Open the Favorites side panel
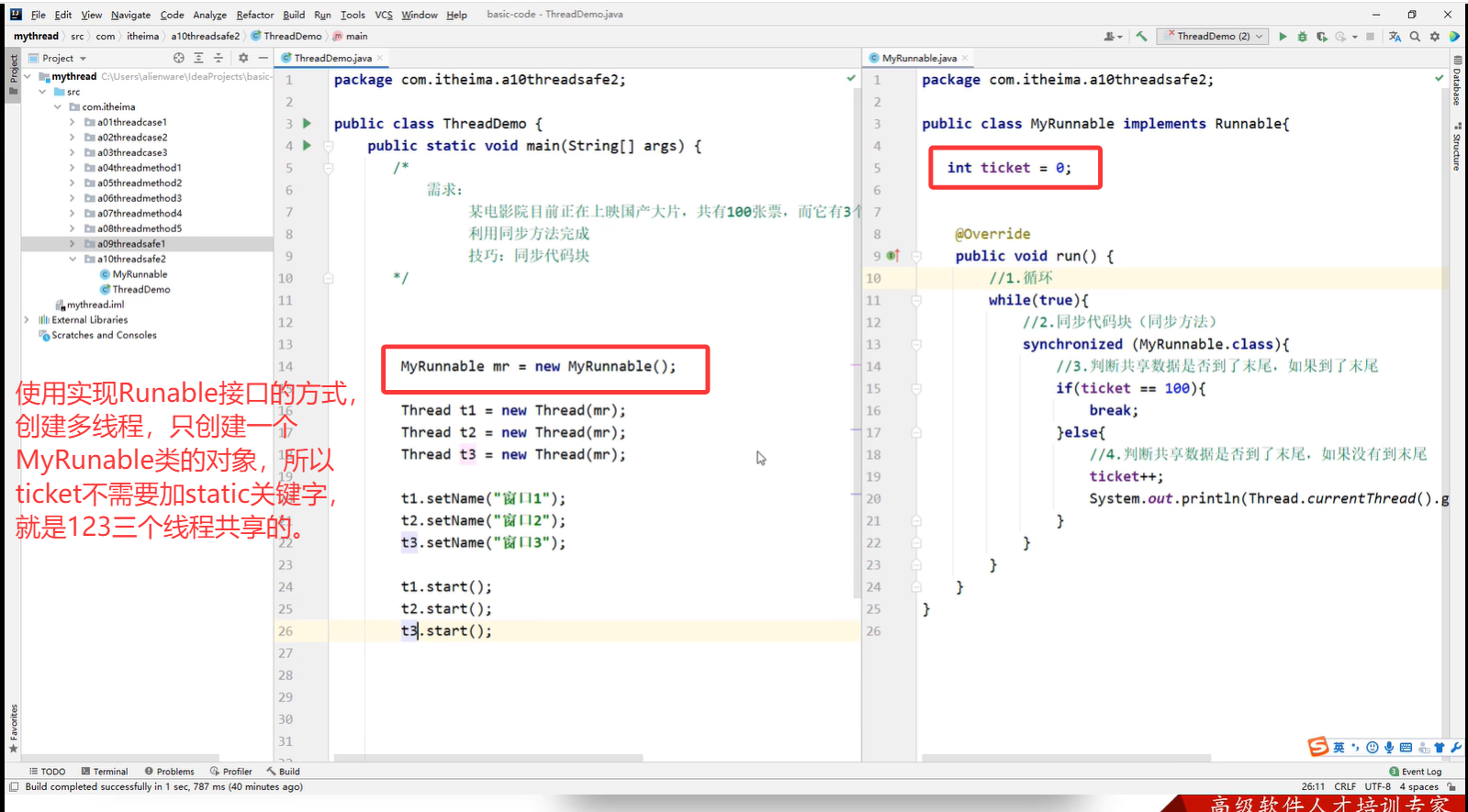 point(13,729)
